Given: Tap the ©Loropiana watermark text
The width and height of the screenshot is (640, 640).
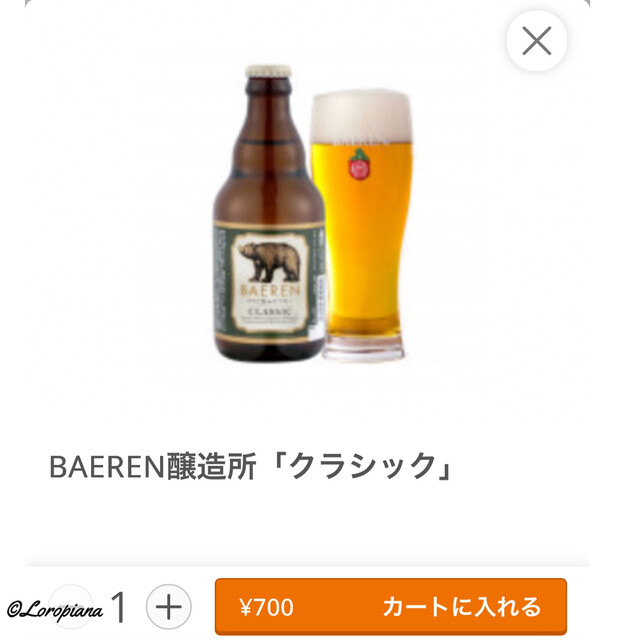Looking at the screenshot, I should (55, 611).
